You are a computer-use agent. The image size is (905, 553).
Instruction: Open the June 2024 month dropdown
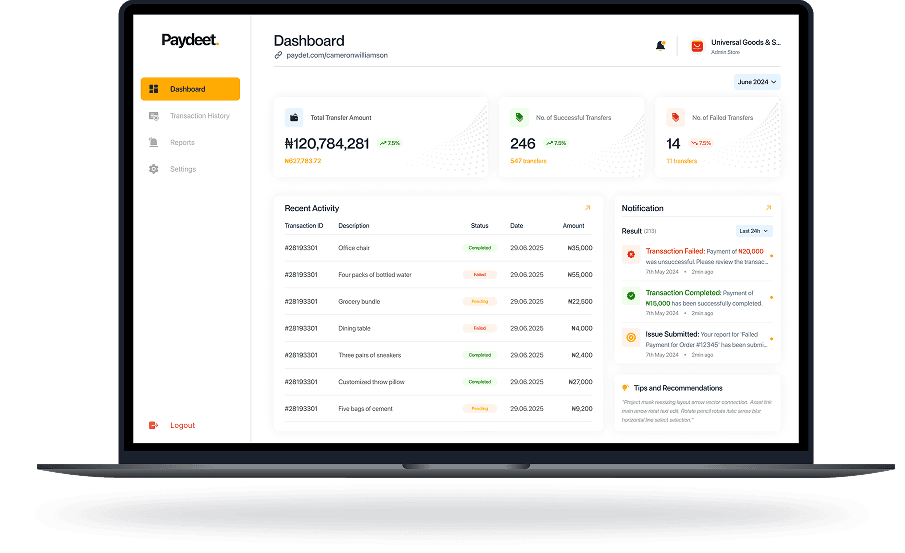[757, 82]
